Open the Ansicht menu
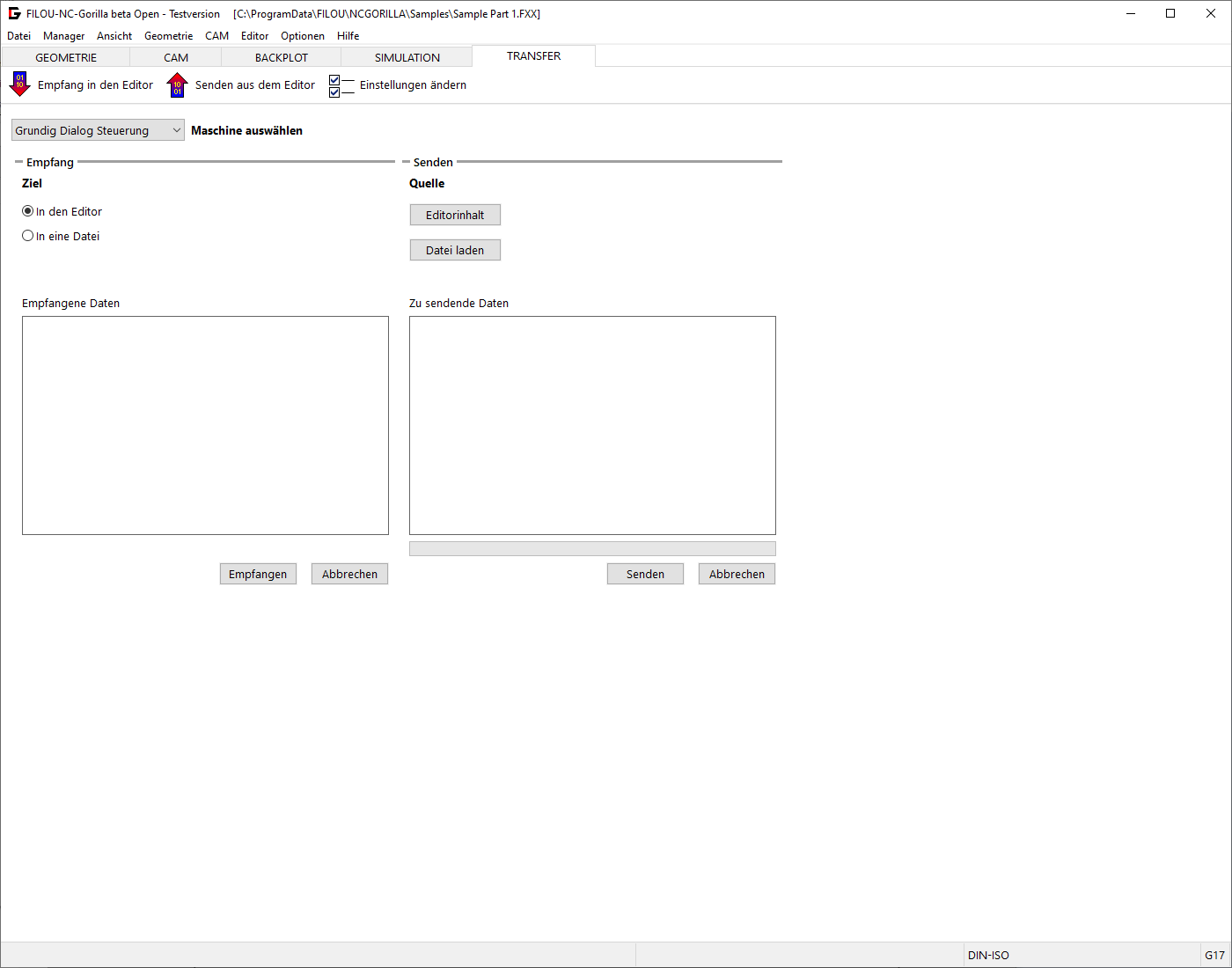The width and height of the screenshot is (1232, 968). click(114, 36)
